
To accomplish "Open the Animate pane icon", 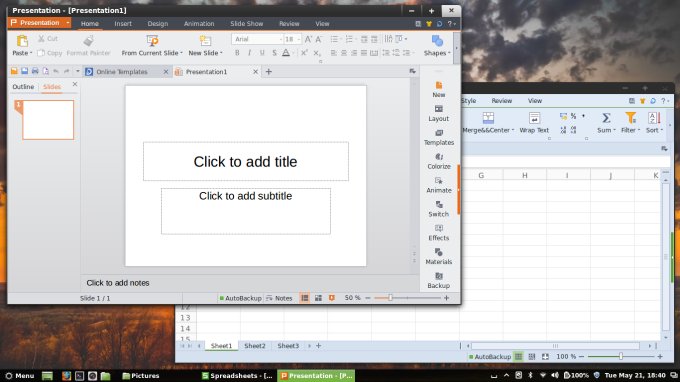I will [x=438, y=185].
